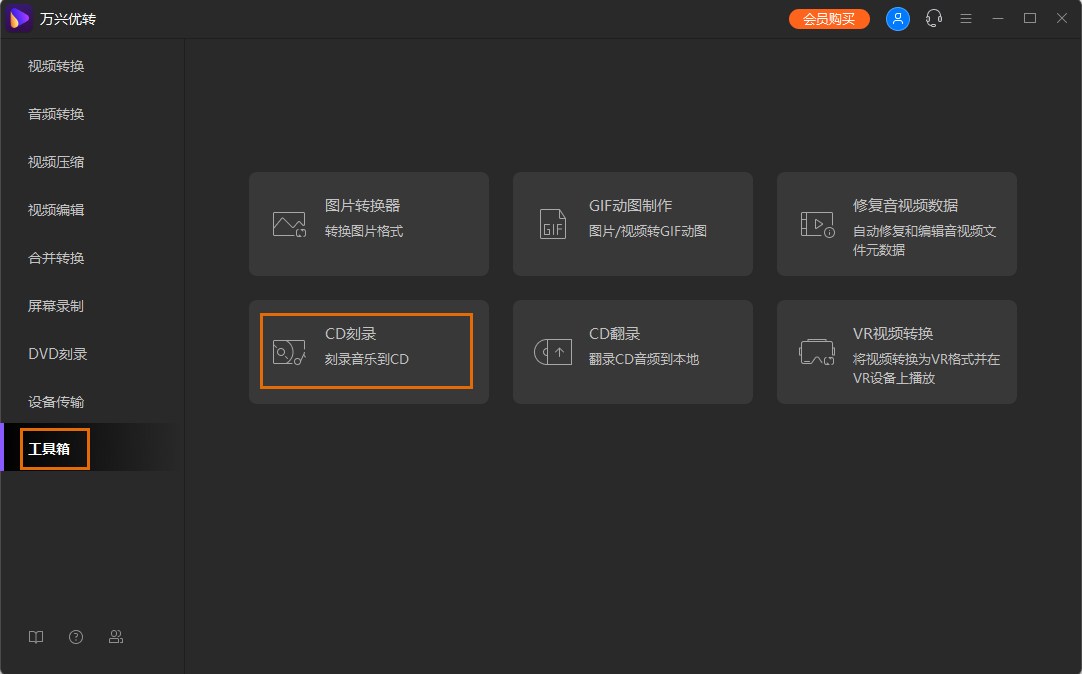The height and width of the screenshot is (674, 1082).
Task: Open the feedback community icon at bottom
Action: tap(116, 636)
